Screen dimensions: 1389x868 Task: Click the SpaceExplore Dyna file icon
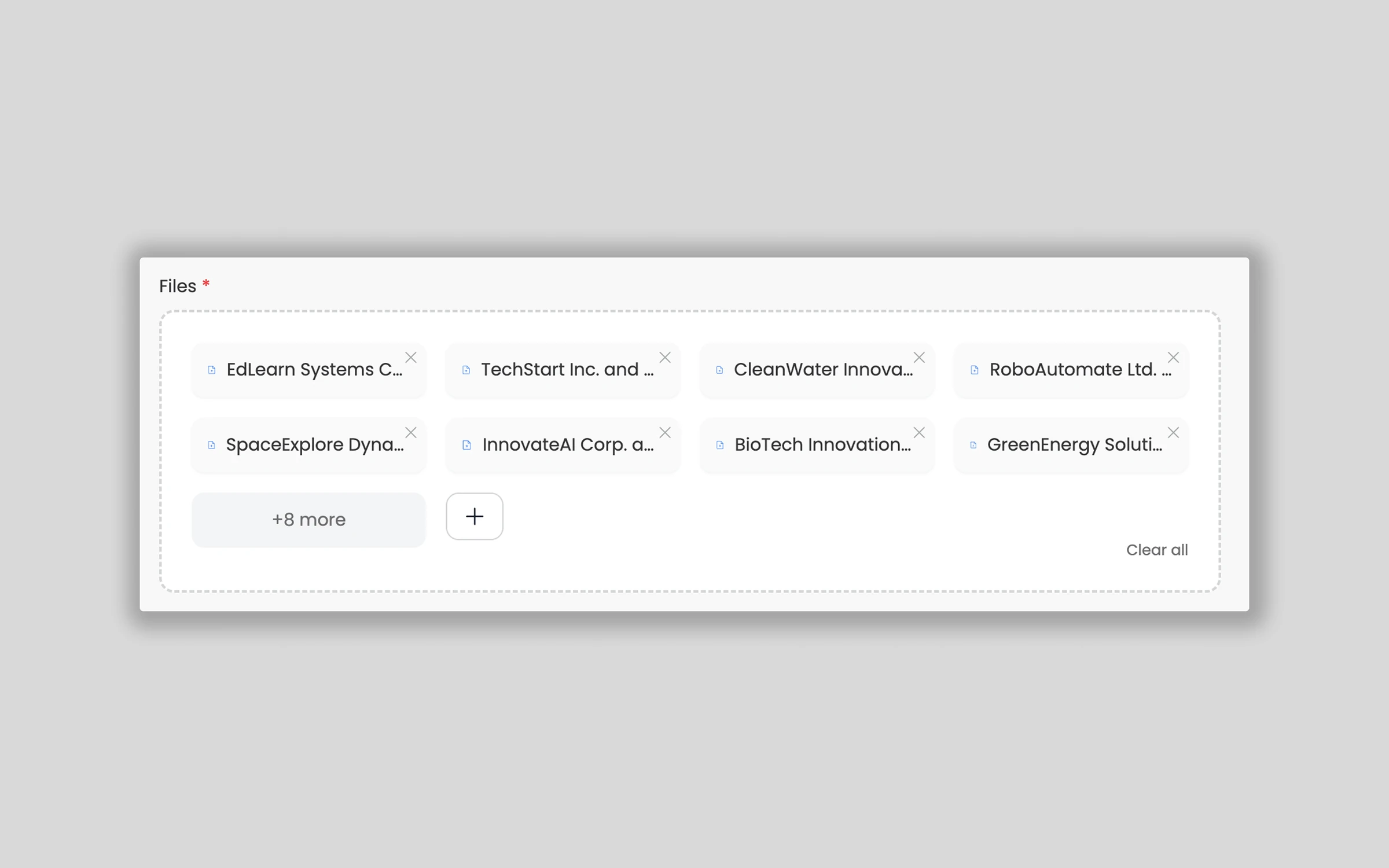coord(212,445)
